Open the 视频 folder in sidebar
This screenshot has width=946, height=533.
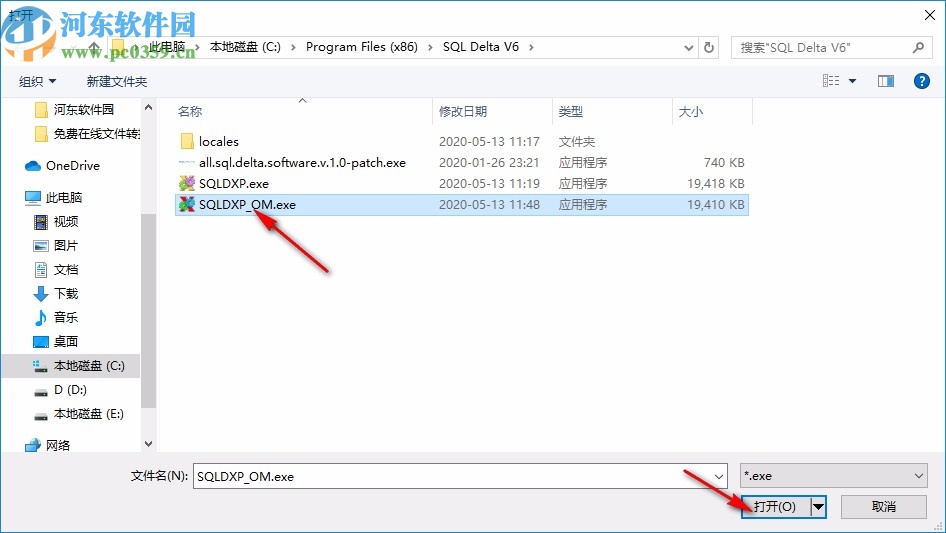pyautogui.click(x=56, y=222)
